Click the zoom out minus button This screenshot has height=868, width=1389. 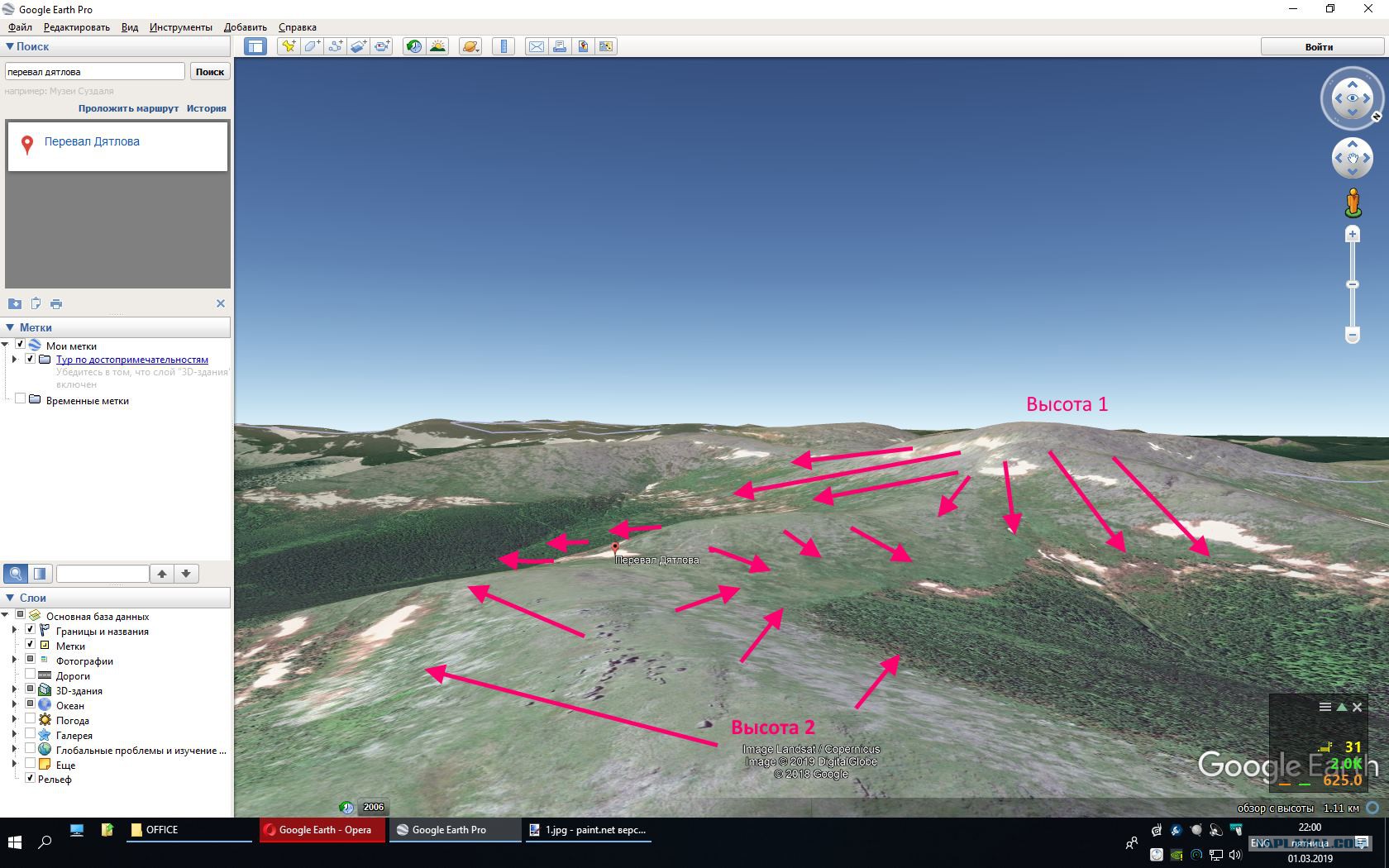coord(1353,335)
